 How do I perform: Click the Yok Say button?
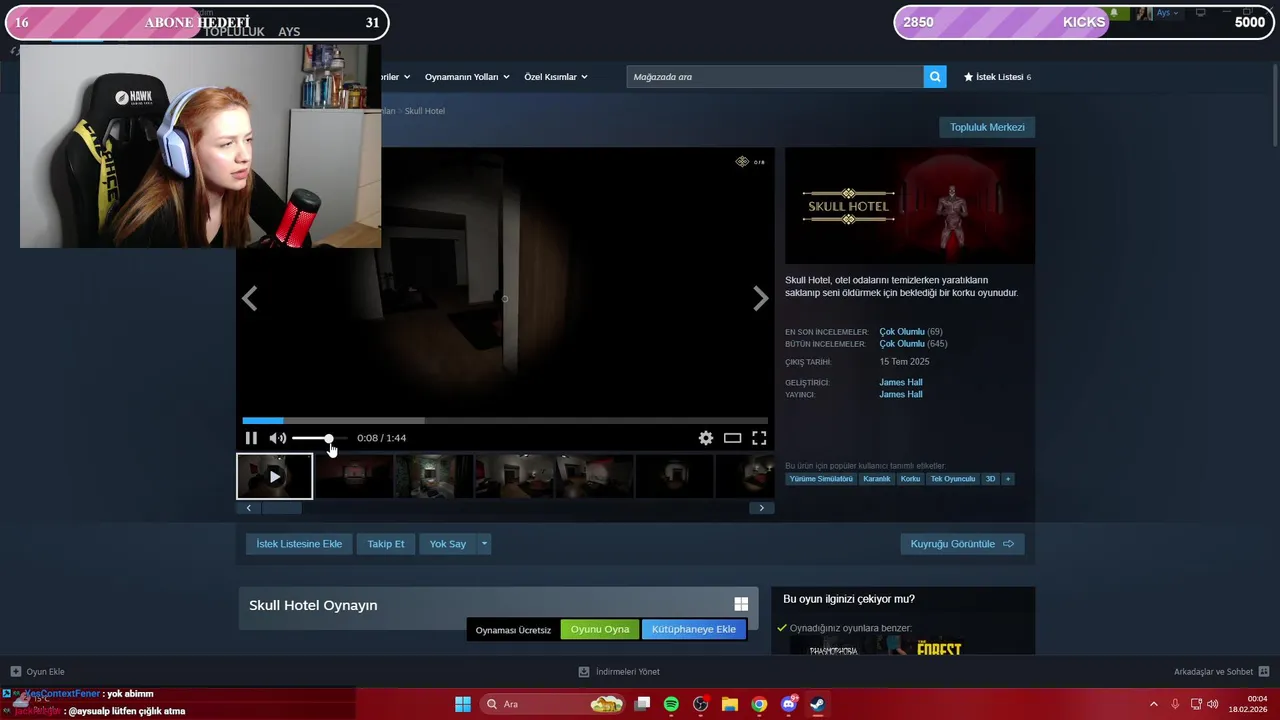click(x=448, y=544)
